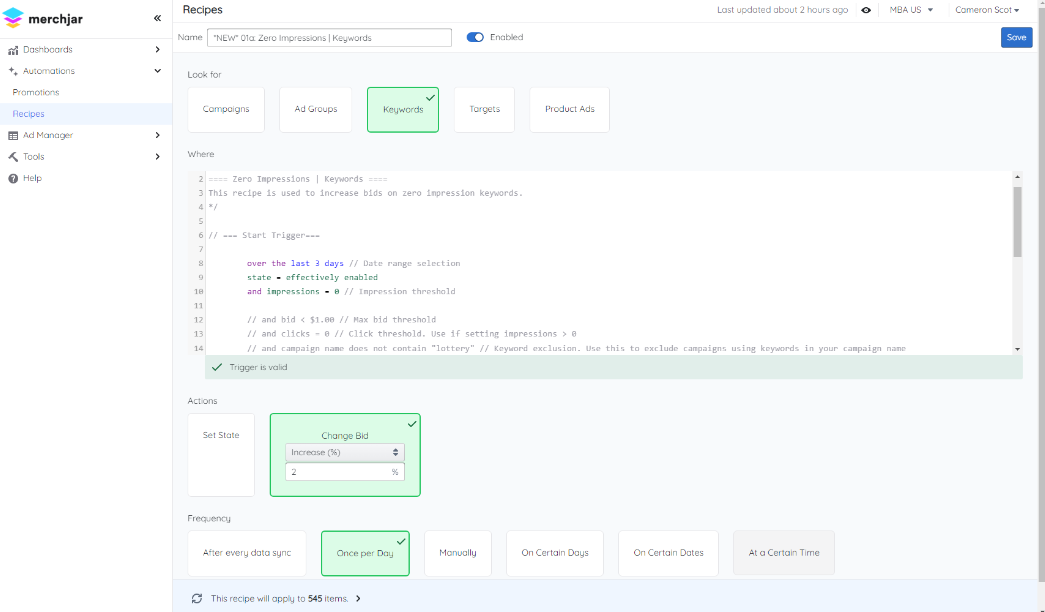Set frequency to On Certain Dates
Image resolution: width=1045 pixels, height=612 pixels.
[668, 553]
